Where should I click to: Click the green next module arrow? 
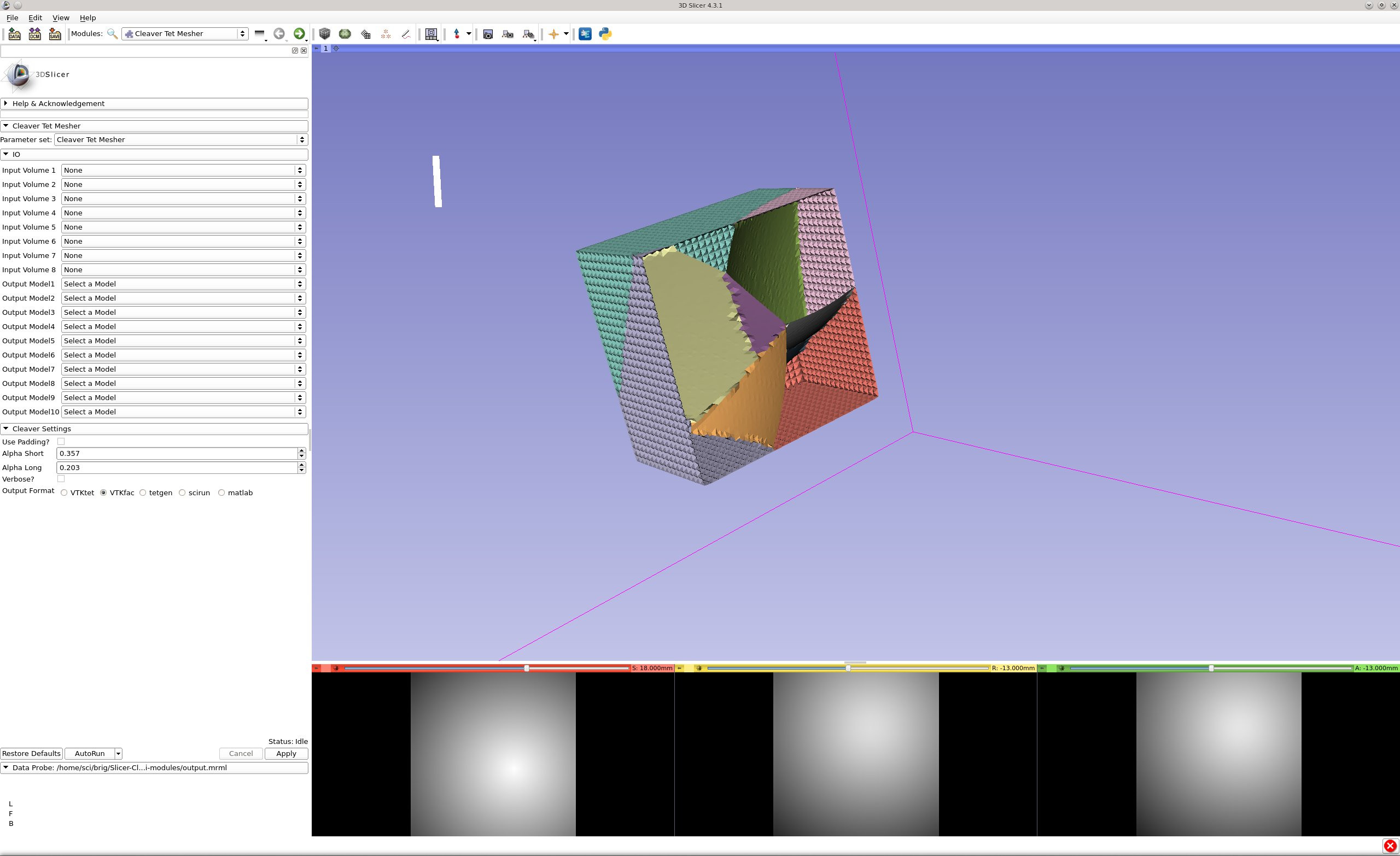pos(299,34)
